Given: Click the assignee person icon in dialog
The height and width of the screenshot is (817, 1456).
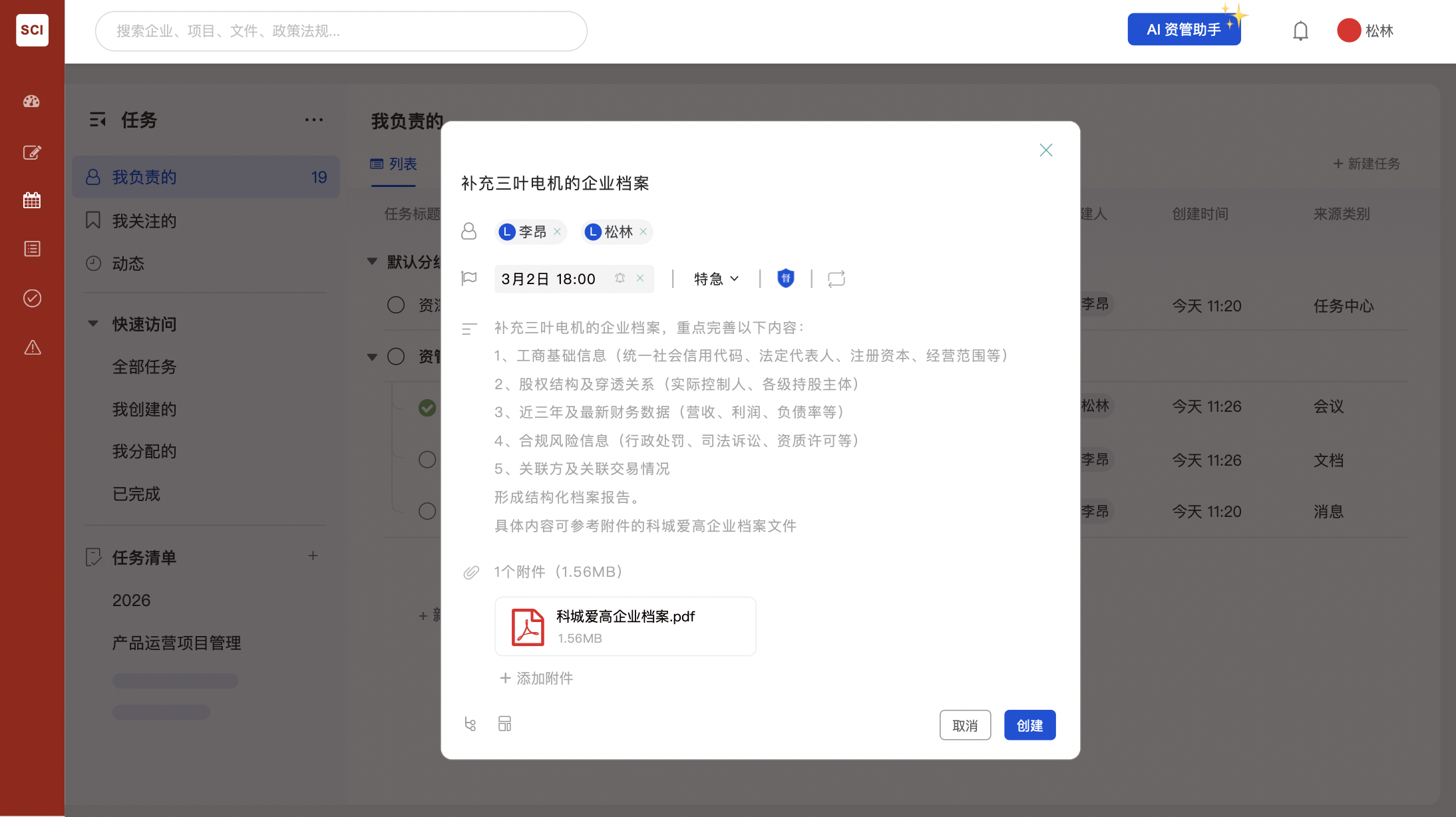Looking at the screenshot, I should tap(468, 231).
